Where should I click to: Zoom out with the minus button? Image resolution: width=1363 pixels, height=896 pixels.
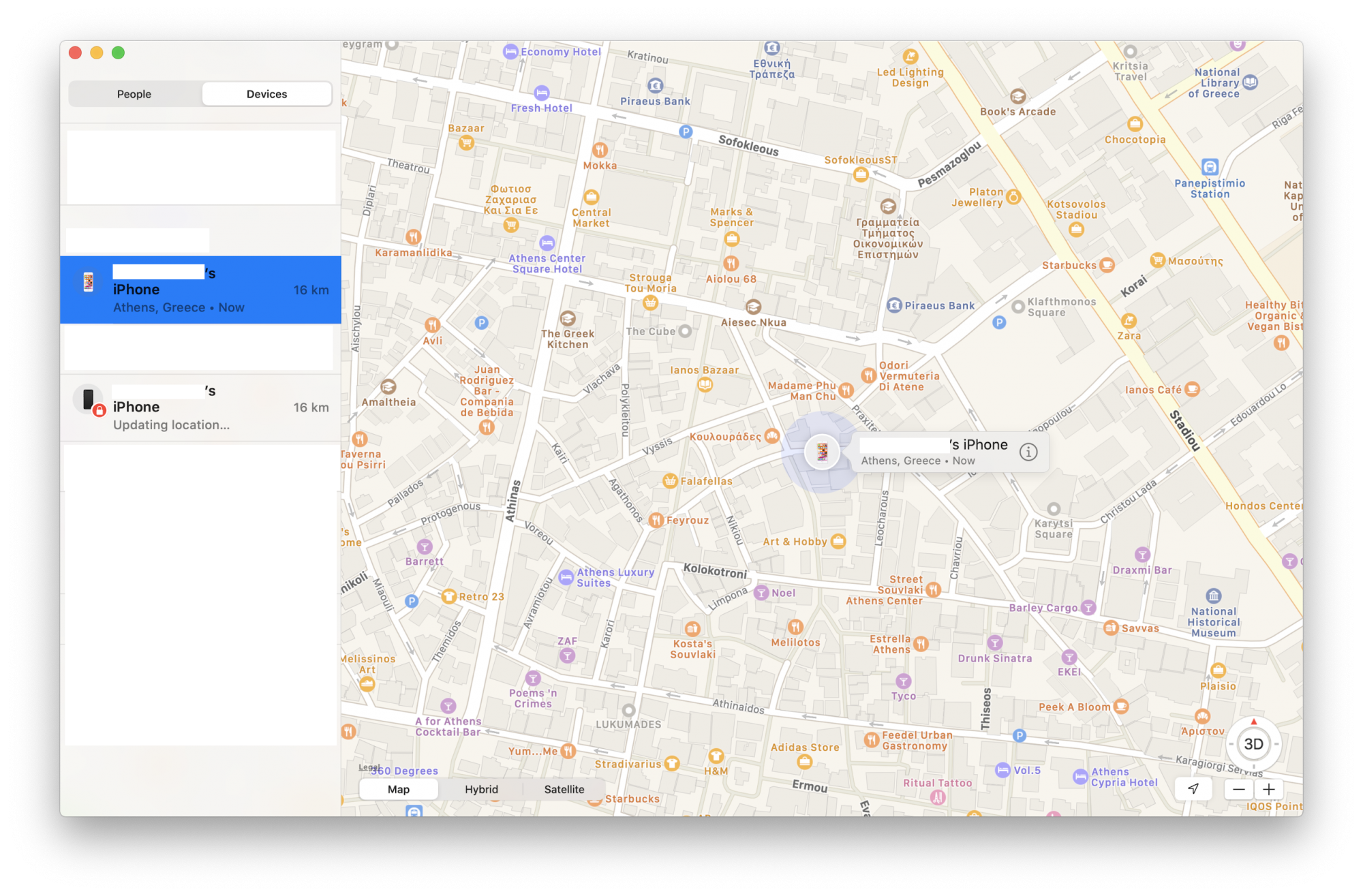(1239, 789)
